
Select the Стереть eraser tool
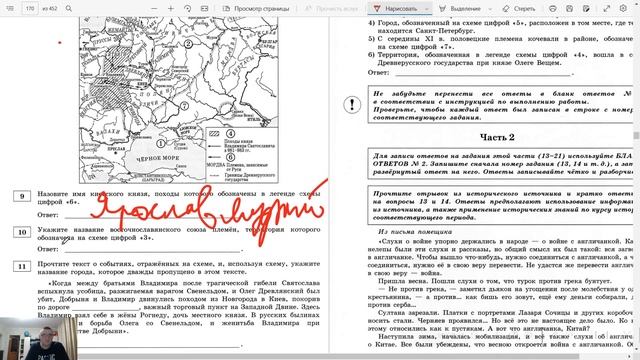coord(519,9)
